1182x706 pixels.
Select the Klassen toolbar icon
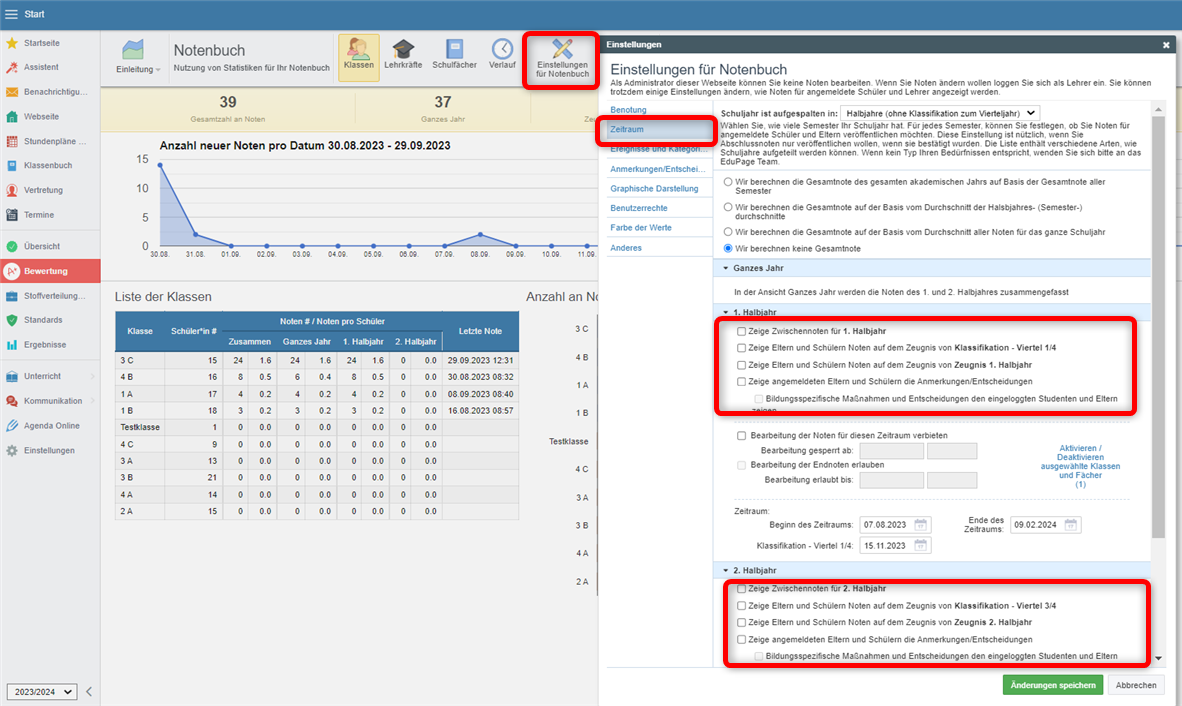[359, 57]
